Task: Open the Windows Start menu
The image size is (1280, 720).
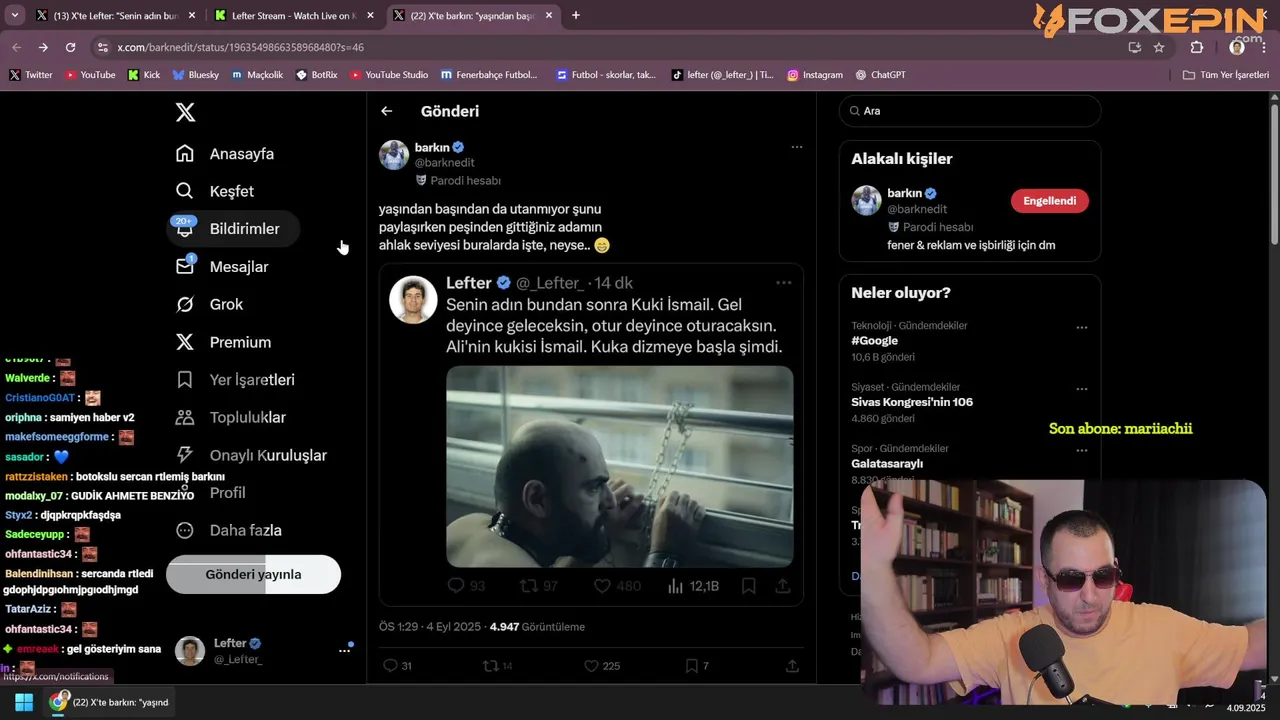Action: tap(24, 702)
